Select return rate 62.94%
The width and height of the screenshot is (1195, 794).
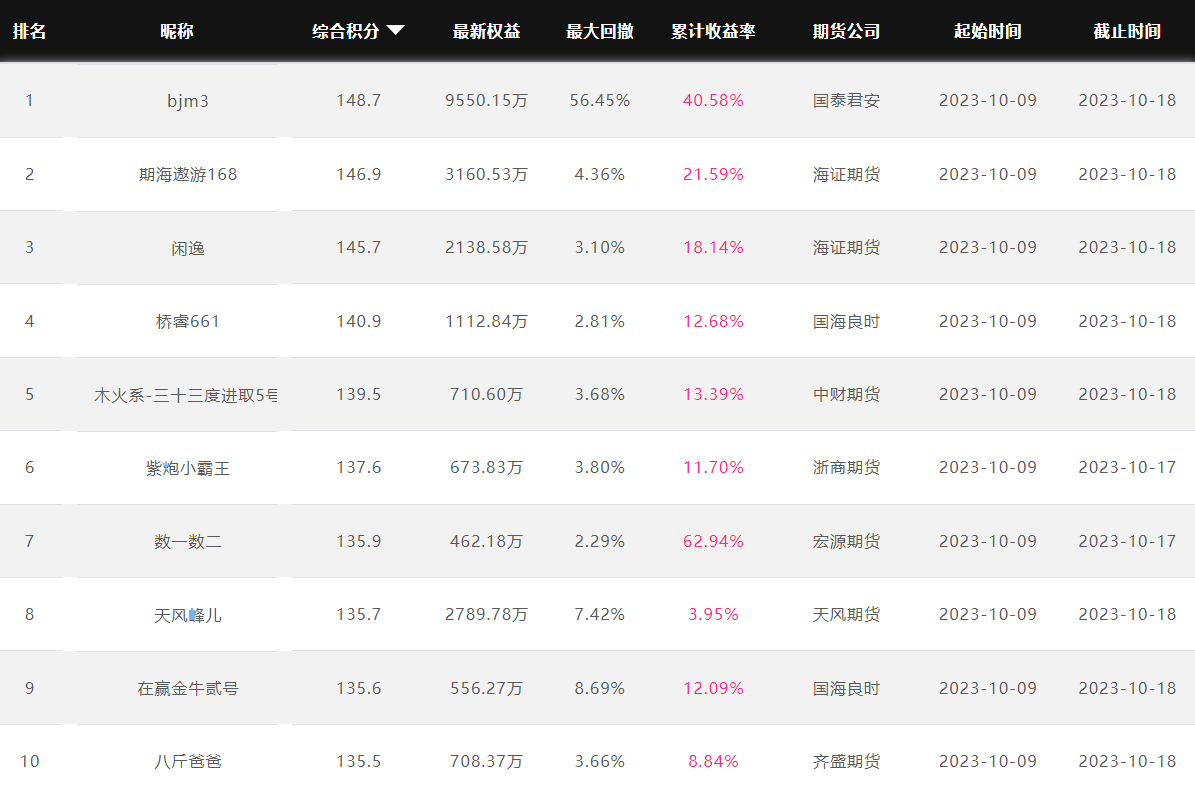click(713, 542)
